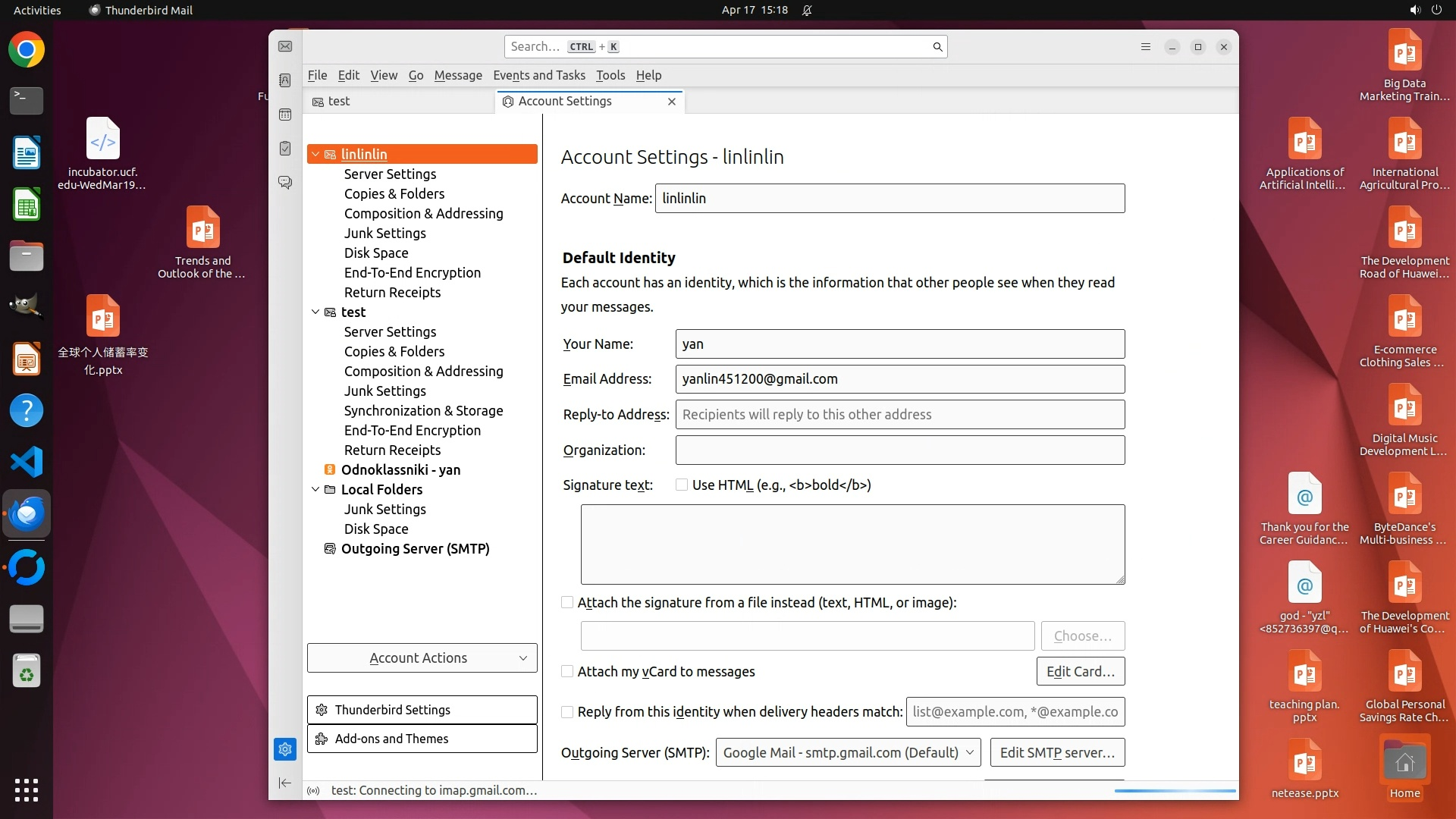Viewport: 1456px width, 819px height.
Task: Open the Tools menu
Action: tap(610, 75)
